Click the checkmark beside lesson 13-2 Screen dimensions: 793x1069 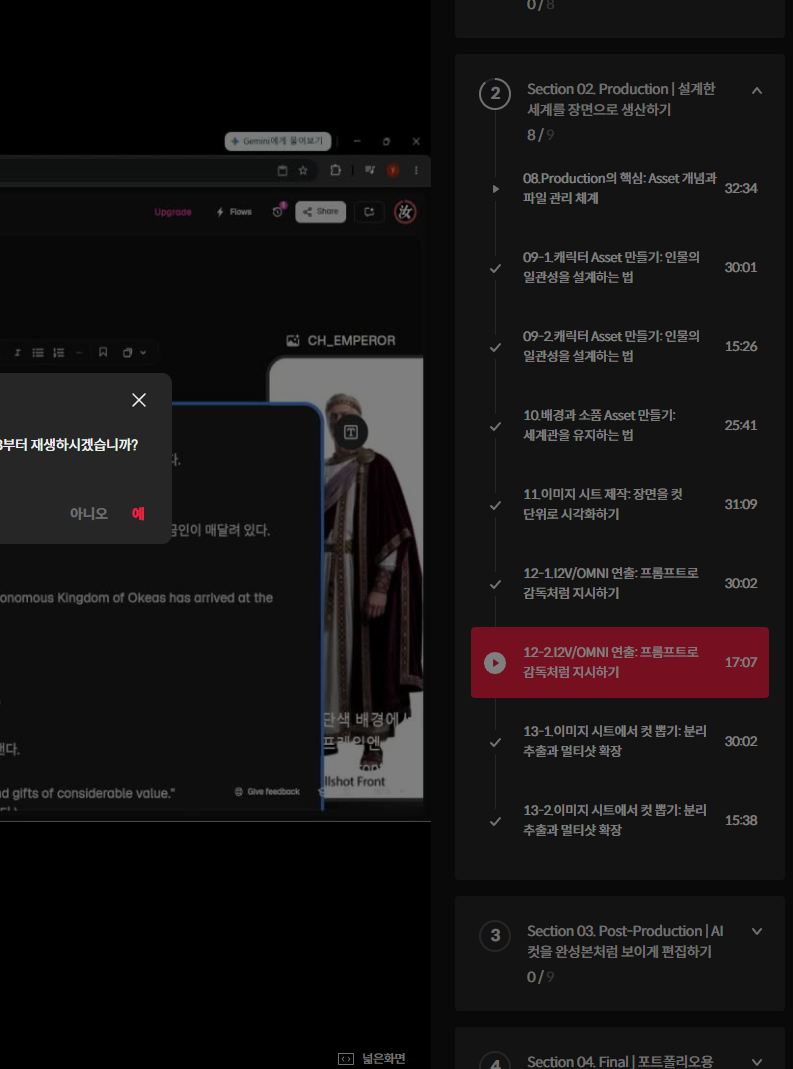tap(496, 822)
